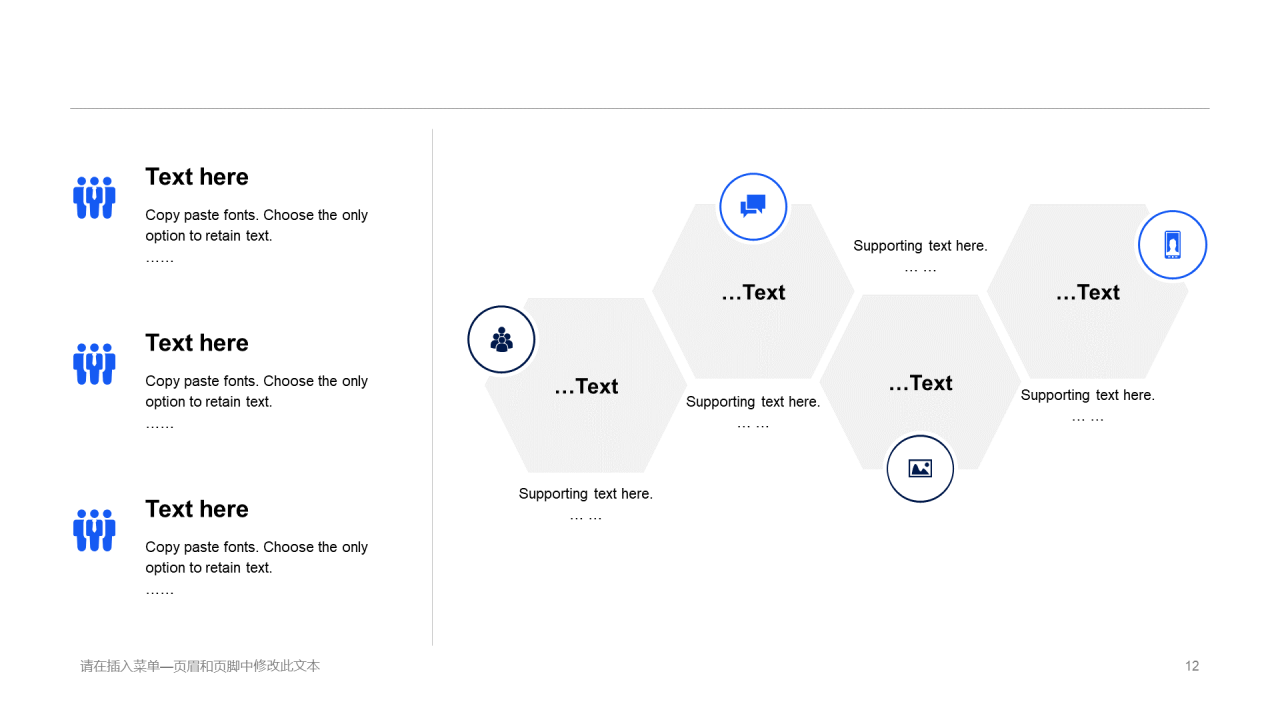Click the chat bubbles circle icon
Viewport: 1280px width, 720px height.
tap(753, 207)
